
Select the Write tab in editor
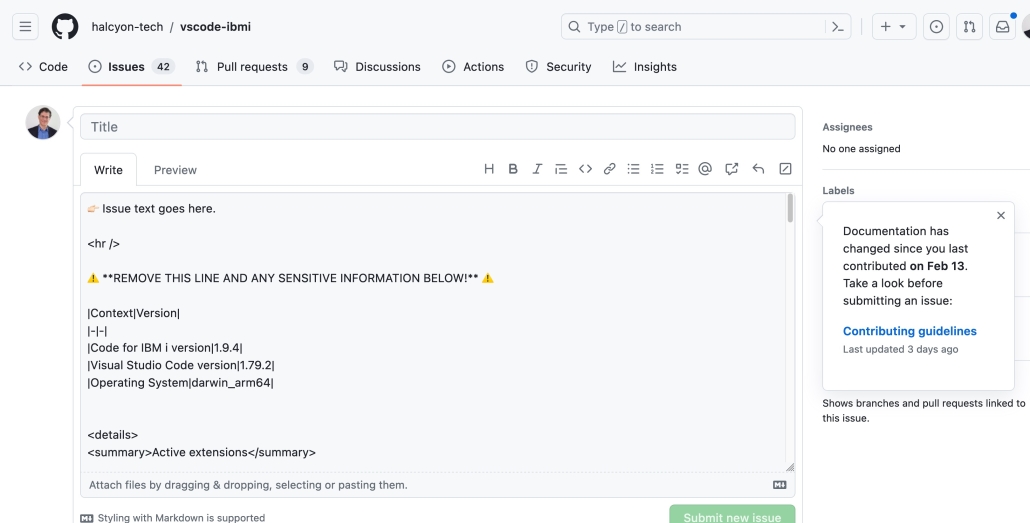108,170
